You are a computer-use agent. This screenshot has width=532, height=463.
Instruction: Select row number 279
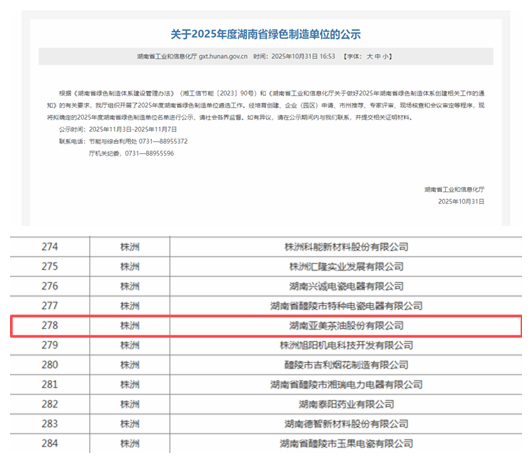coord(50,345)
